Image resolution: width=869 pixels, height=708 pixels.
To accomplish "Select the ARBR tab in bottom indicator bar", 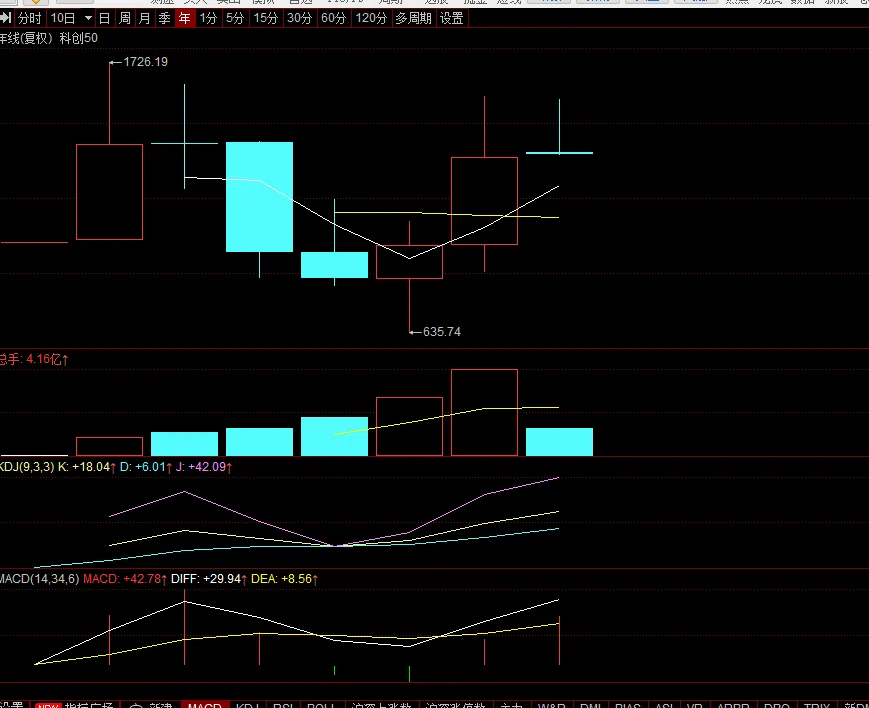I will point(733,705).
